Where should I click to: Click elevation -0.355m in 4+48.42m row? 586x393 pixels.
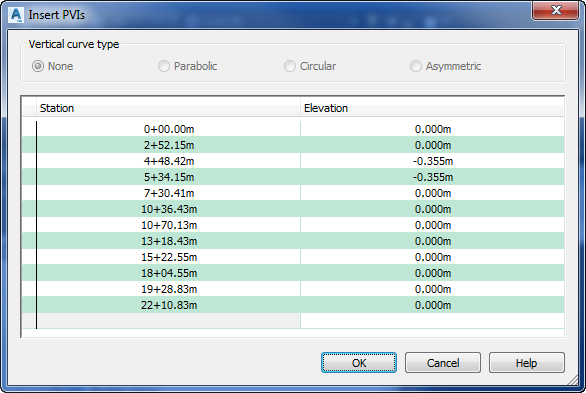pos(432,161)
